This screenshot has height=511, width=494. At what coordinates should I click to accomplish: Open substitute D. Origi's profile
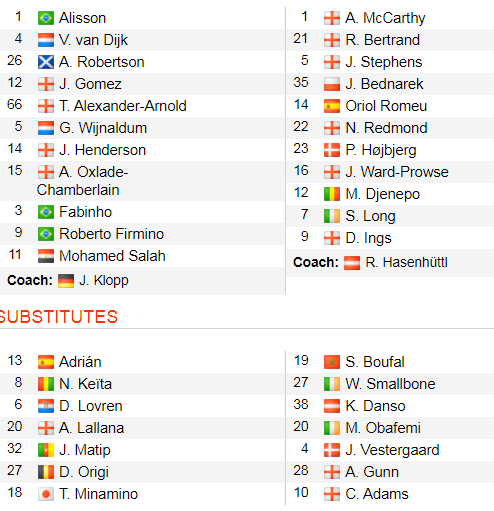click(x=84, y=472)
